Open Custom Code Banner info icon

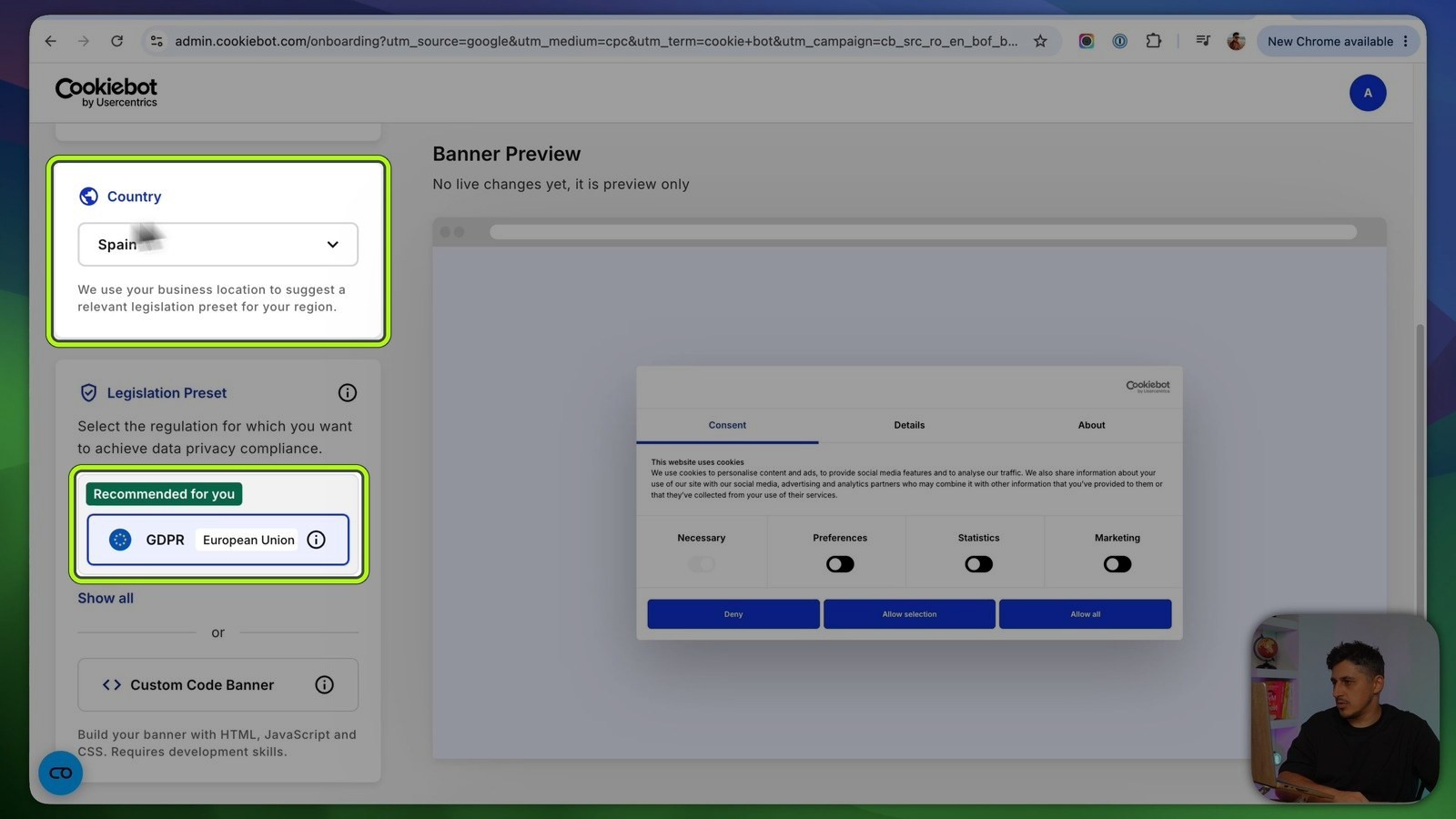325,685
